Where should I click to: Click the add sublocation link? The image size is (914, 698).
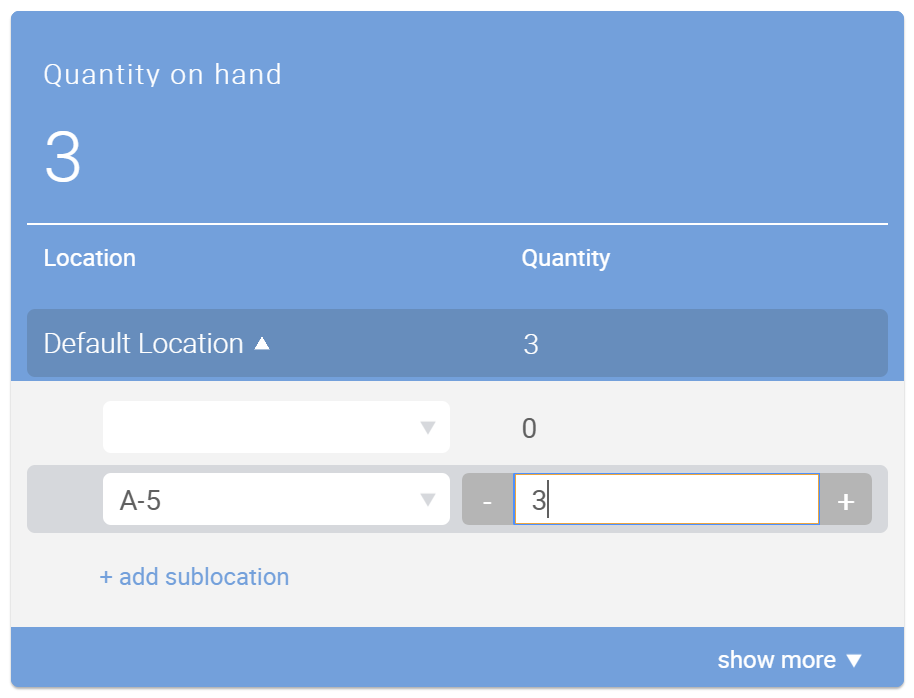[x=194, y=577]
